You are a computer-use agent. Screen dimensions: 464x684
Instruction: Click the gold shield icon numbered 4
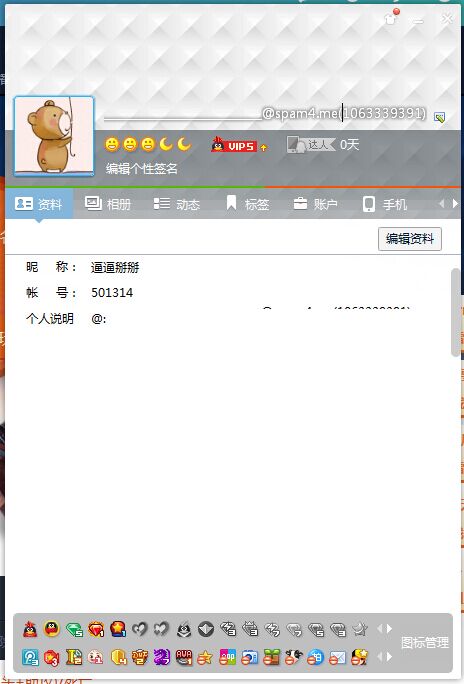pos(118,657)
